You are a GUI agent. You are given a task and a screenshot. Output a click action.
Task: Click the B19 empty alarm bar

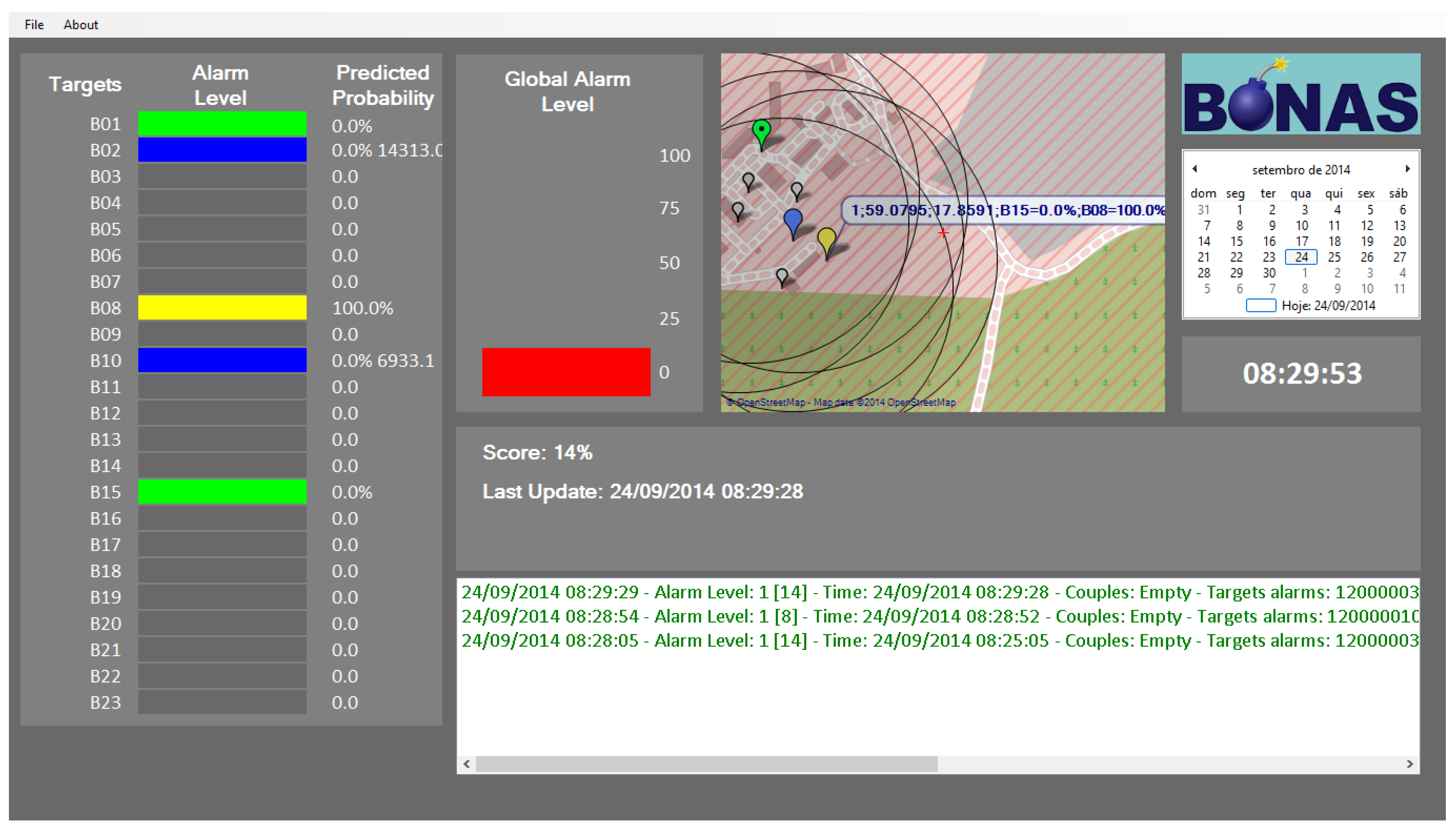[222, 597]
